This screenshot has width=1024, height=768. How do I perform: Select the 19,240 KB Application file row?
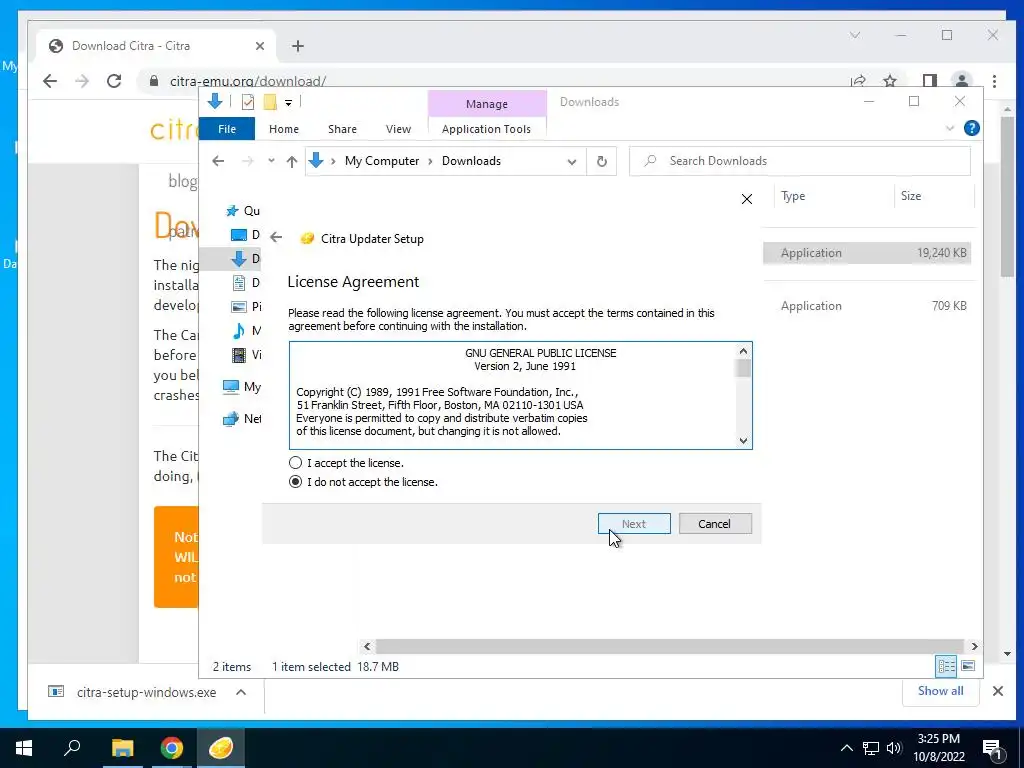pos(867,253)
